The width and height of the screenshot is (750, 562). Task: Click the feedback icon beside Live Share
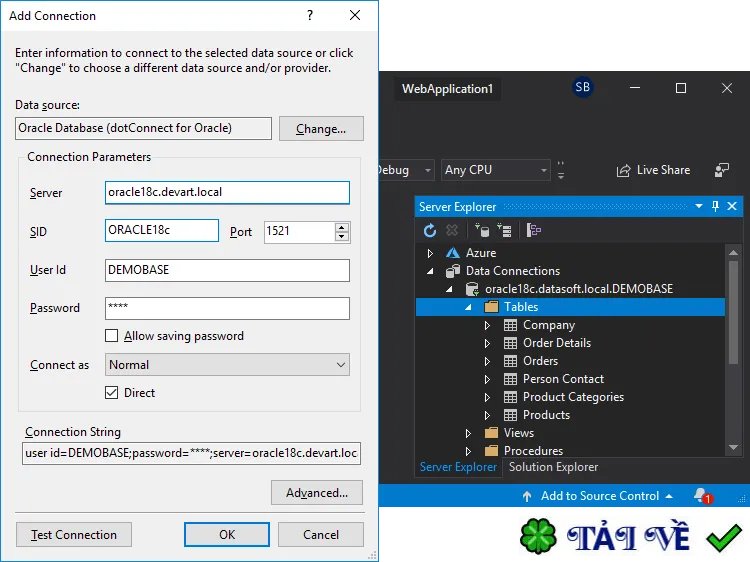[x=721, y=170]
